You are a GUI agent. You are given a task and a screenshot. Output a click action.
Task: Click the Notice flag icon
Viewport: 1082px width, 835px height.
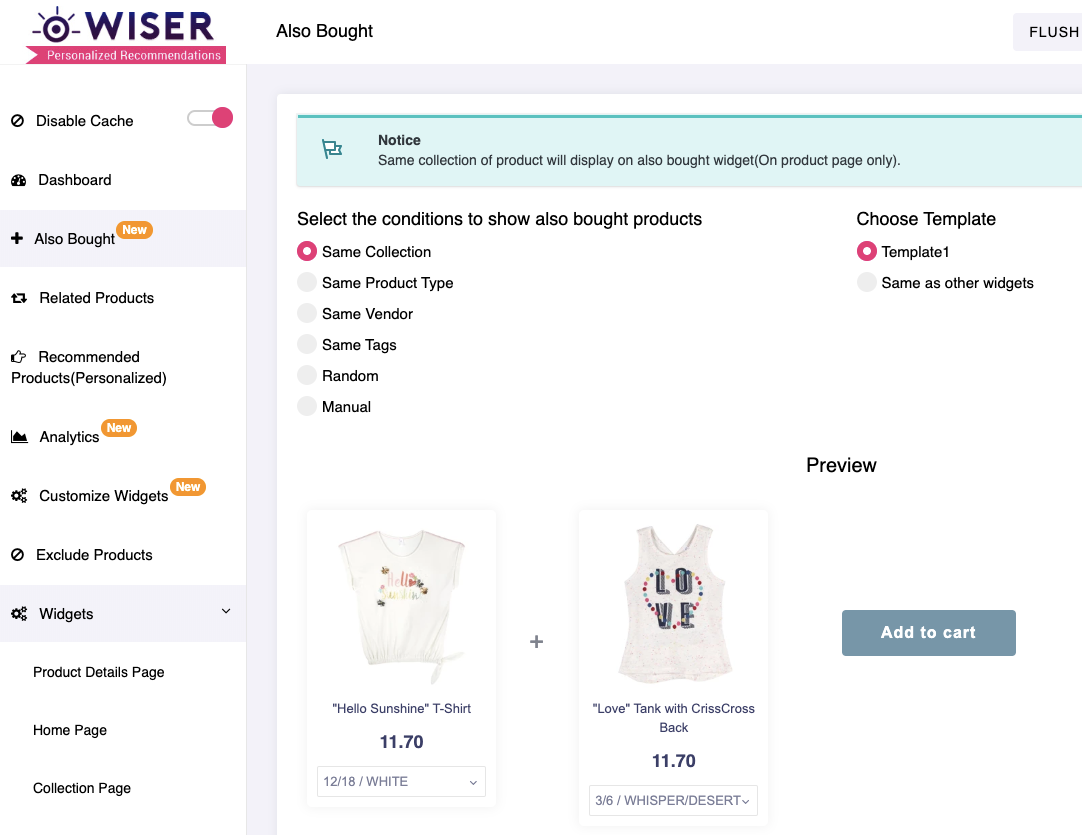click(332, 149)
